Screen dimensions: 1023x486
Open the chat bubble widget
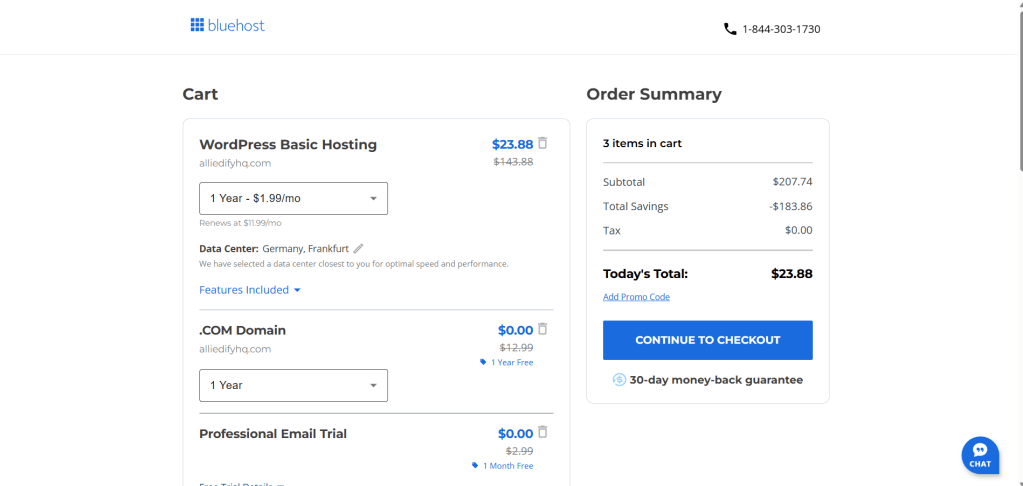(x=979, y=454)
